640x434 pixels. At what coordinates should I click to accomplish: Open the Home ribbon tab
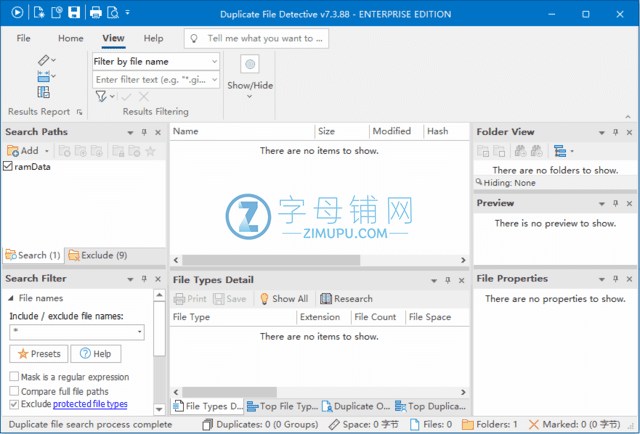pyautogui.click(x=70, y=38)
